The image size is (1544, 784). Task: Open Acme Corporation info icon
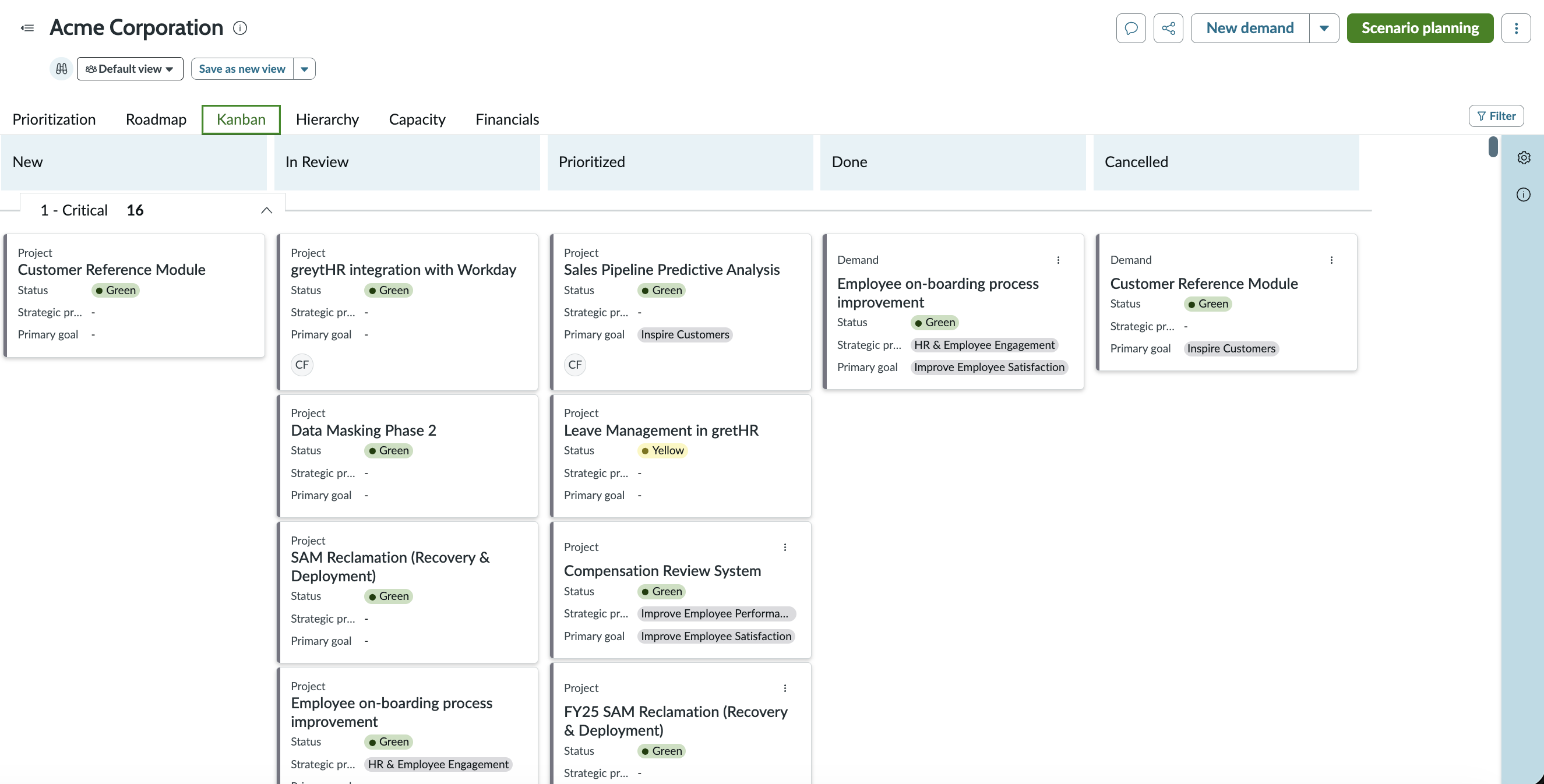239,28
